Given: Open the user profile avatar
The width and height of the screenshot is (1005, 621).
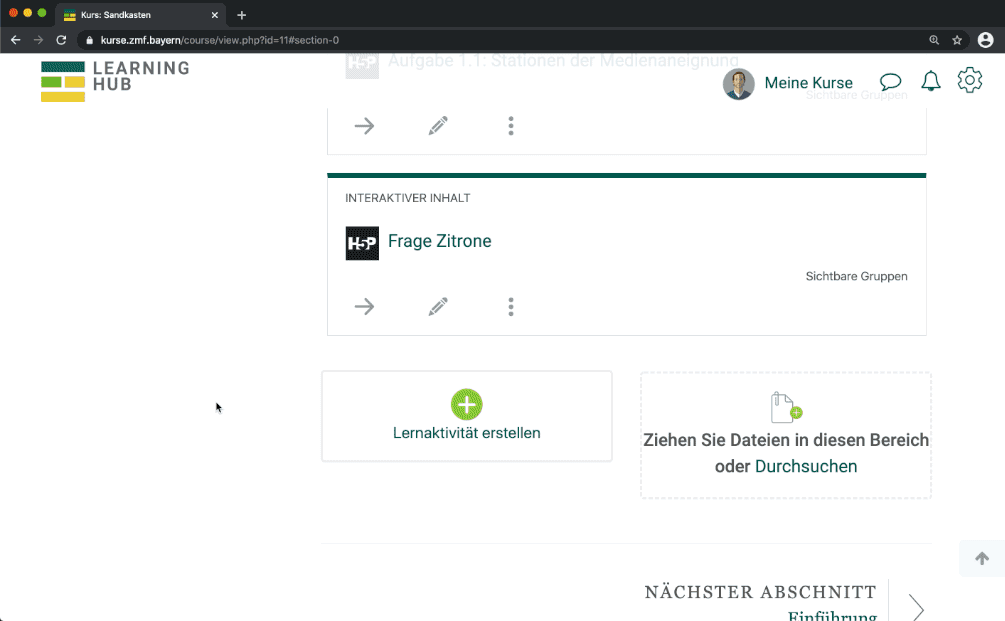Looking at the screenshot, I should (738, 84).
